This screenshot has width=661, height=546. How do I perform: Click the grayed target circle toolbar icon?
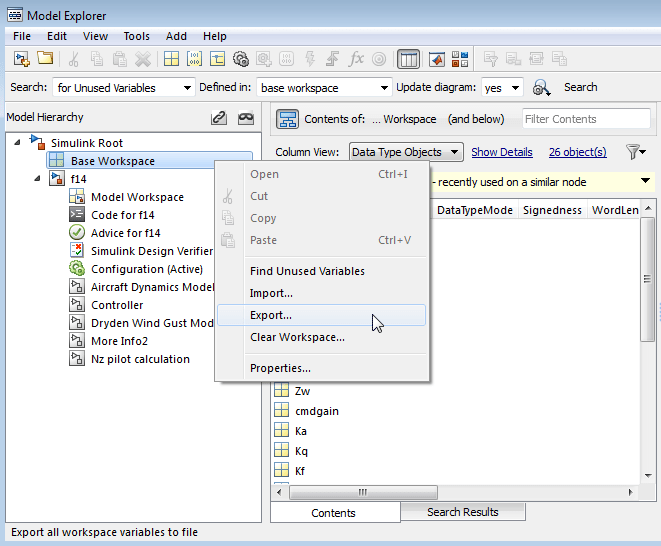point(379,59)
